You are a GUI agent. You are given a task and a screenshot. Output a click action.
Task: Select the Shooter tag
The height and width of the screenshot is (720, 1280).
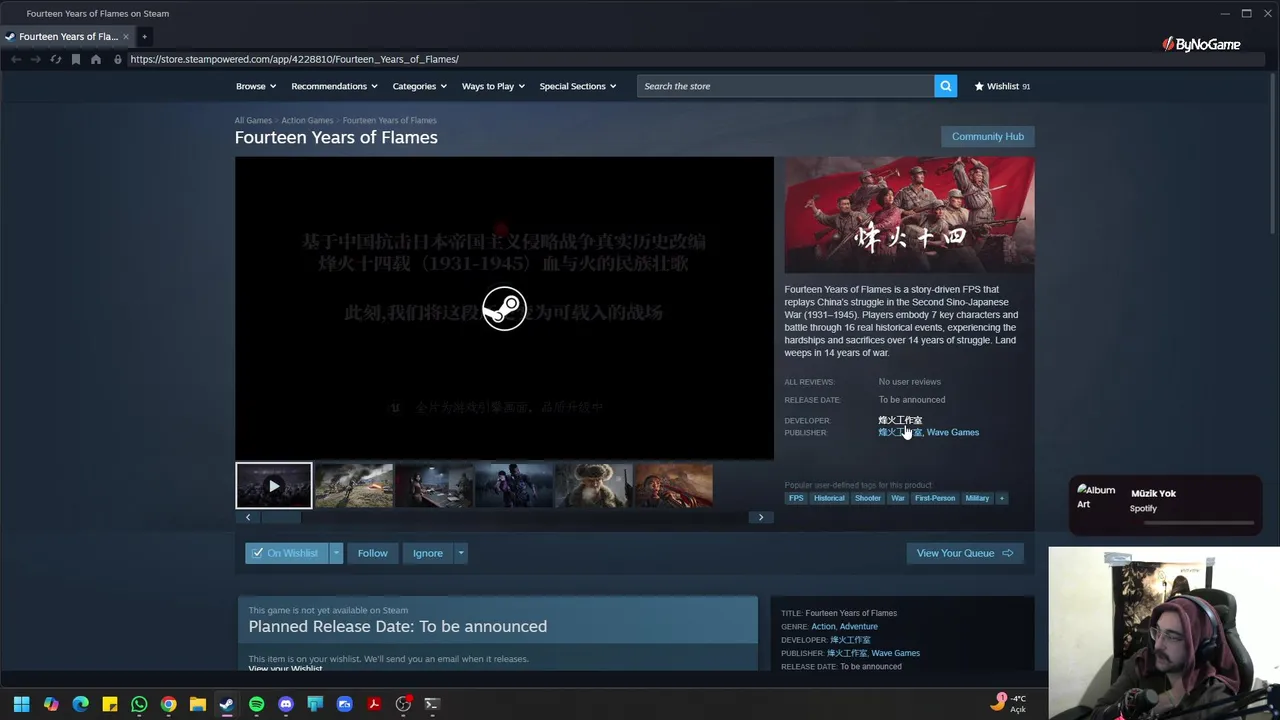click(868, 498)
